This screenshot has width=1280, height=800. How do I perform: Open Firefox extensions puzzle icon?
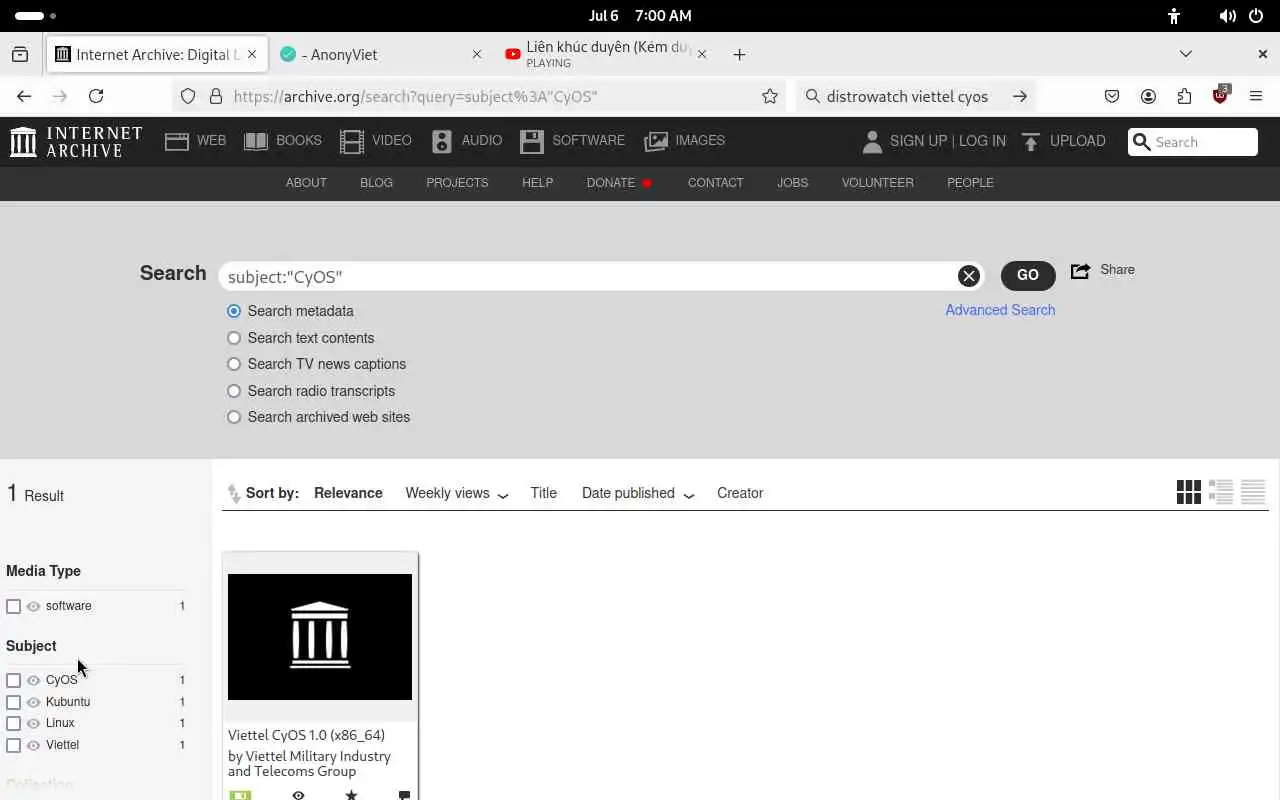click(x=1184, y=96)
